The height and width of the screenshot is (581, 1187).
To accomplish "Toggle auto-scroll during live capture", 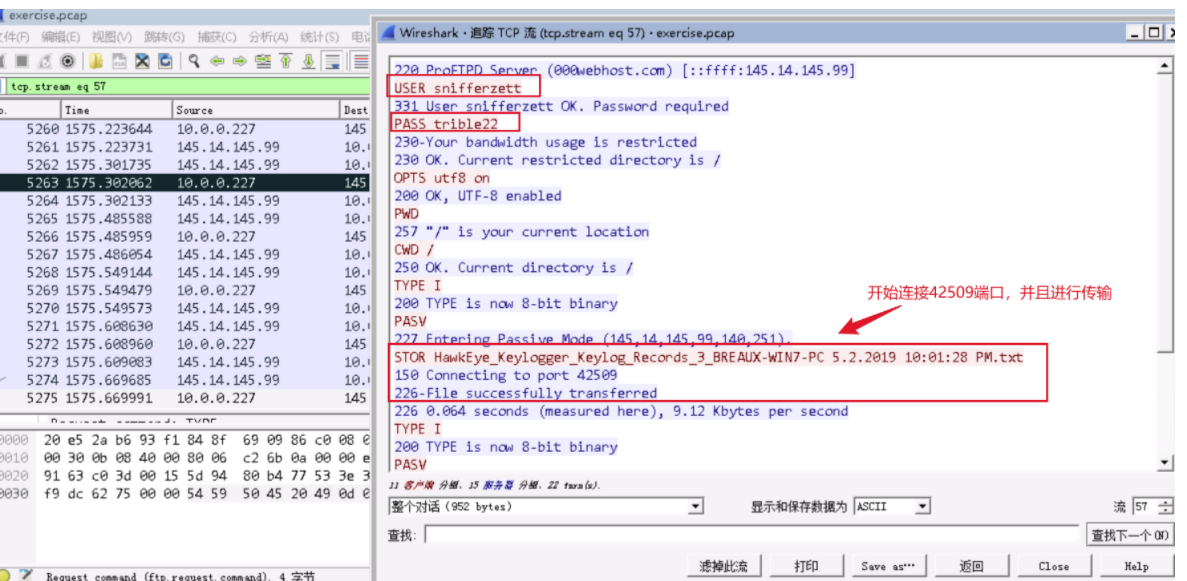I will 331,61.
